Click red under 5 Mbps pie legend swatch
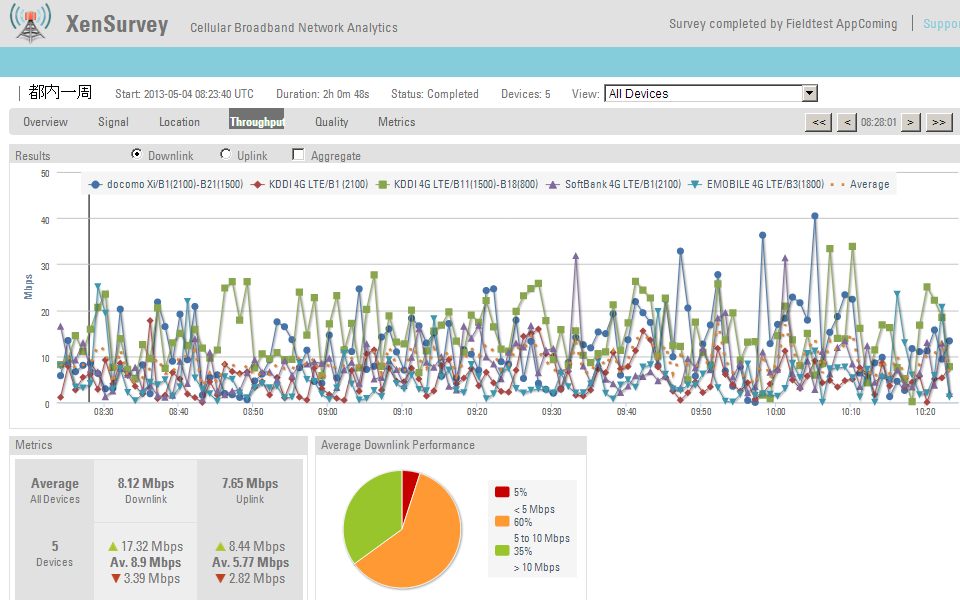Image resolution: width=960 pixels, height=600 pixels. [x=502, y=492]
